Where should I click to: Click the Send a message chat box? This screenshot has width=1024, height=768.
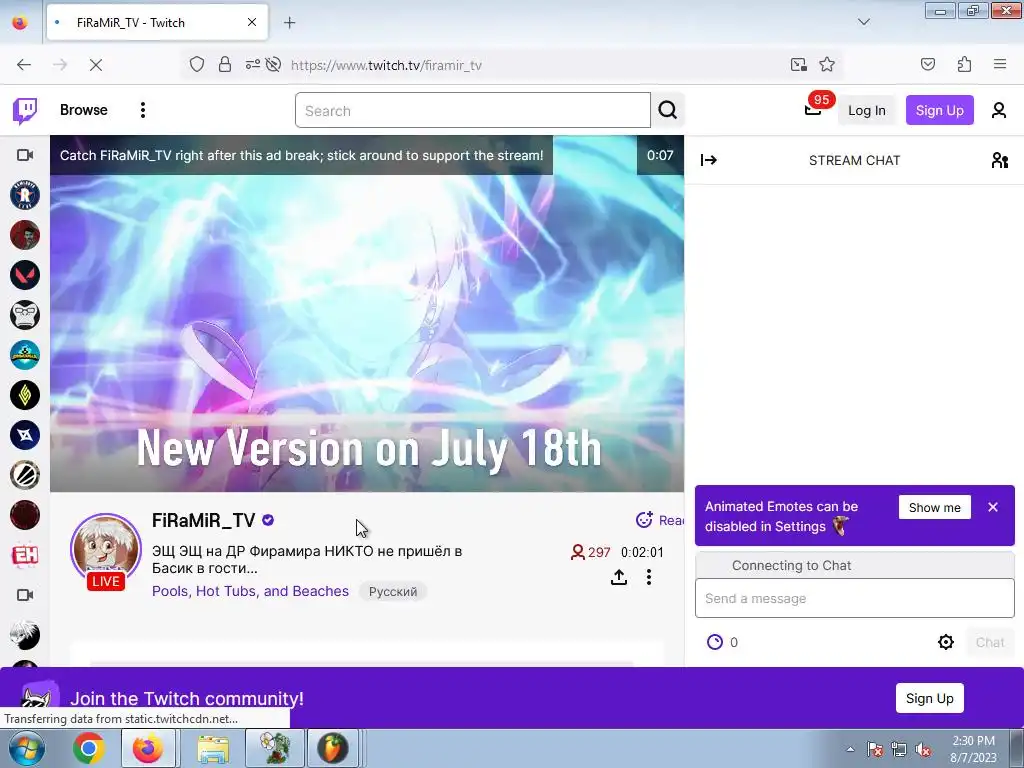click(854, 598)
